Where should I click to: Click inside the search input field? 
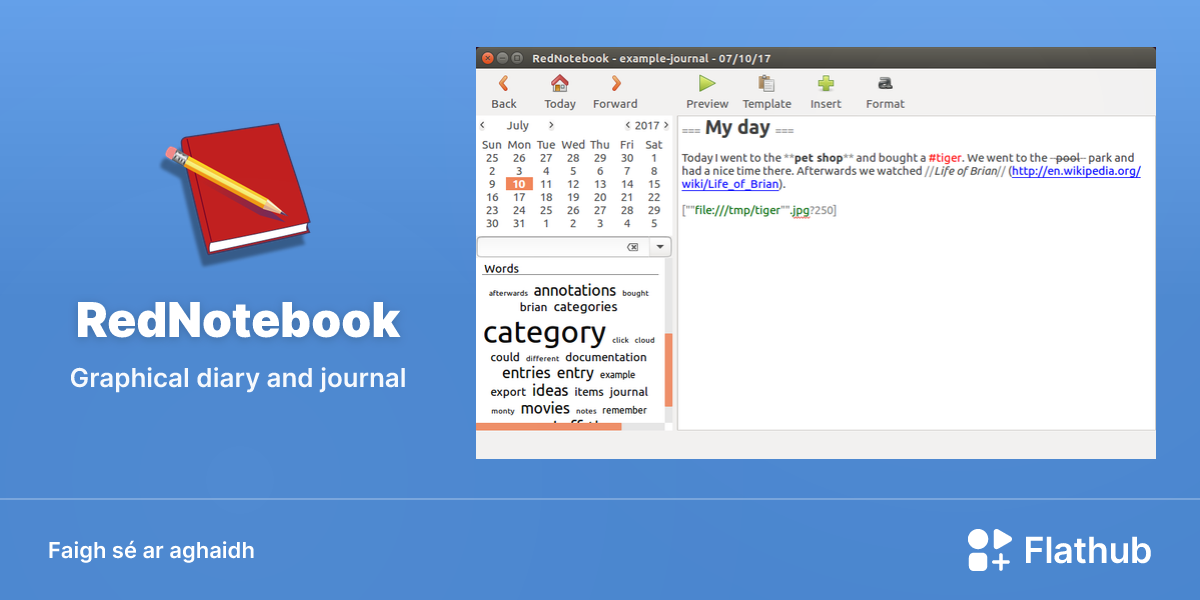[x=563, y=247]
